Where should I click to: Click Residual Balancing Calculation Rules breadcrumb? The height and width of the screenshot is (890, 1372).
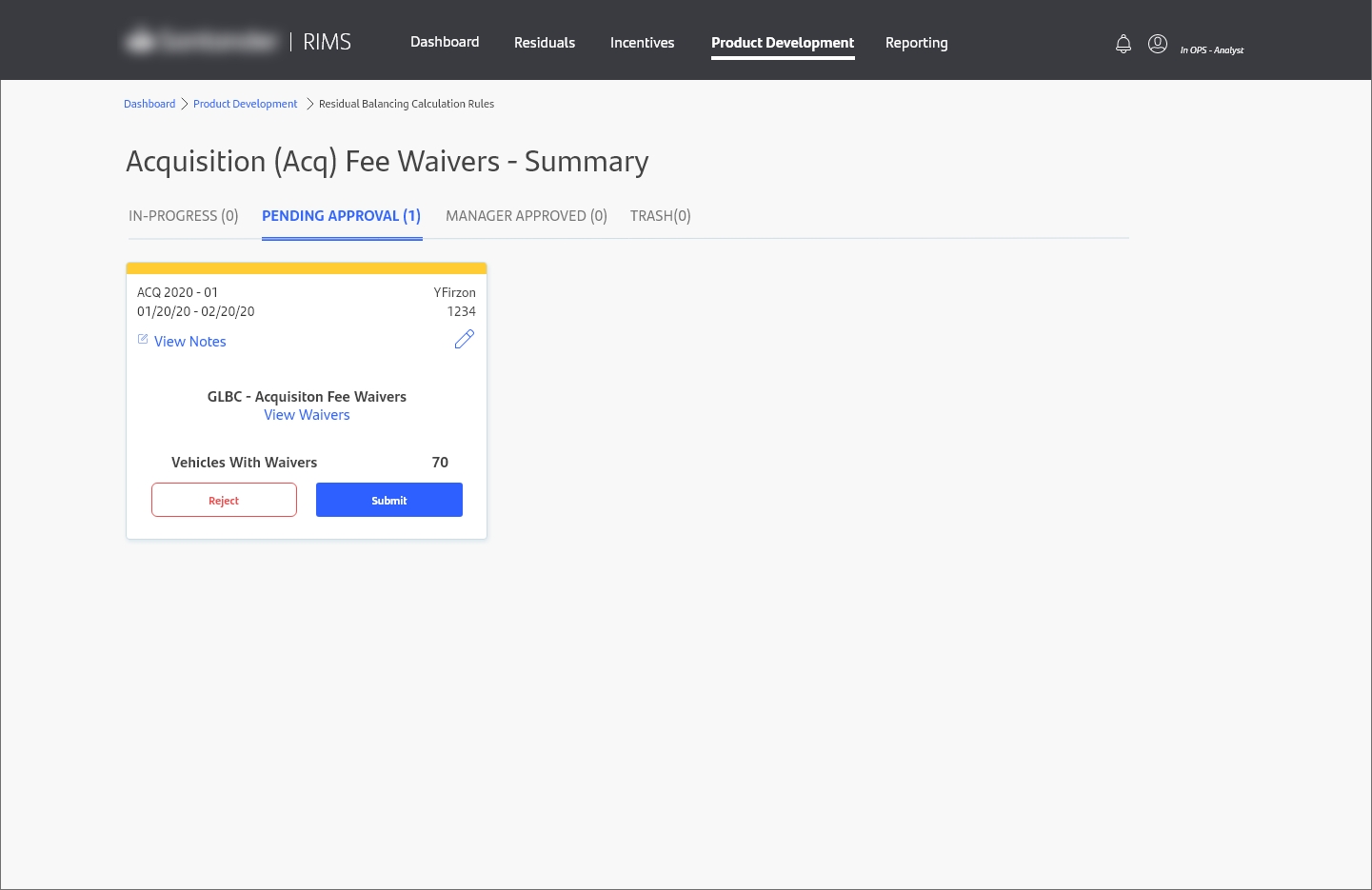pyautogui.click(x=407, y=104)
